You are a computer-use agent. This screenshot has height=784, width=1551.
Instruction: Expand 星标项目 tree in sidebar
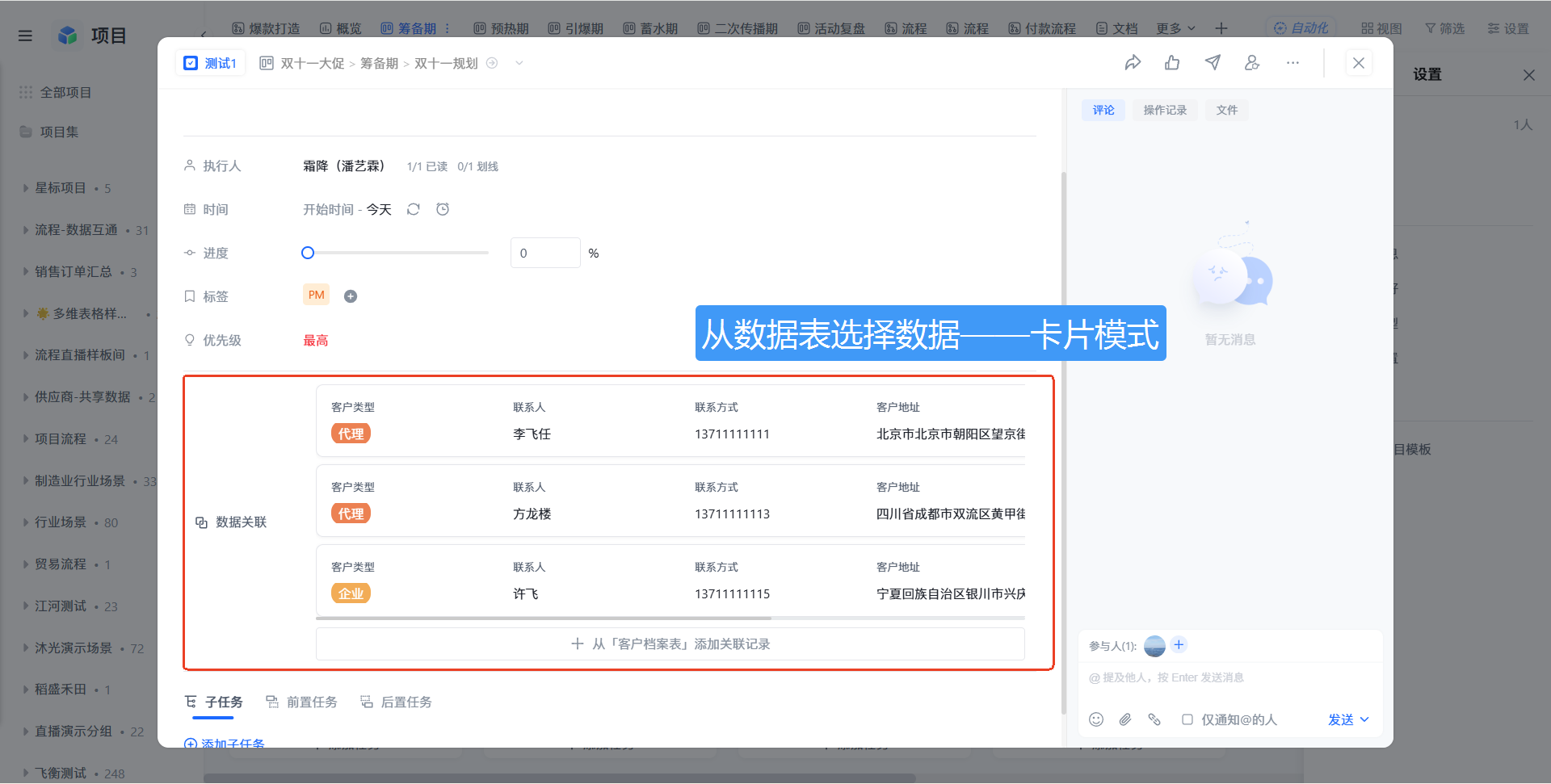pos(25,188)
